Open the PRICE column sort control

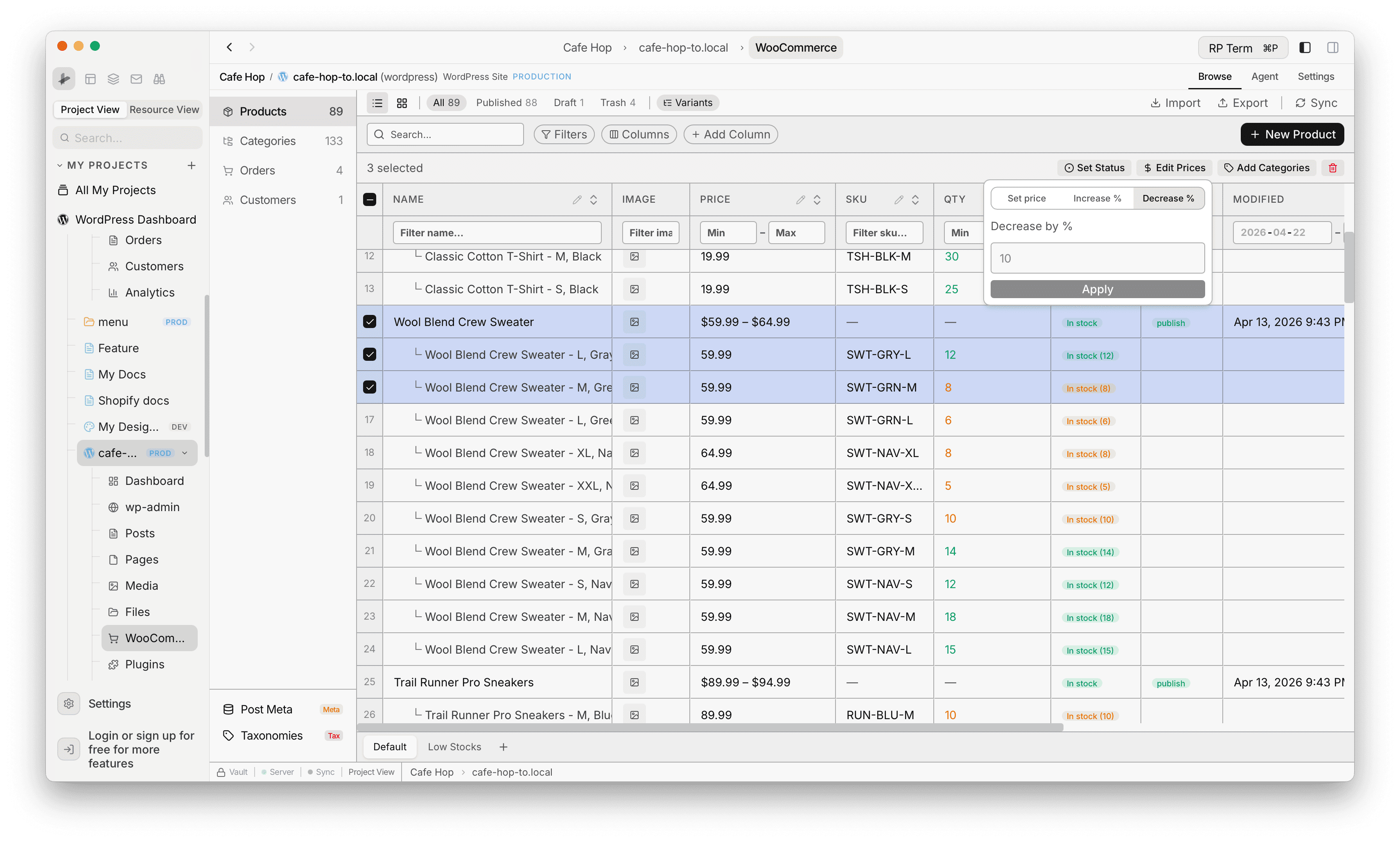coord(817,200)
